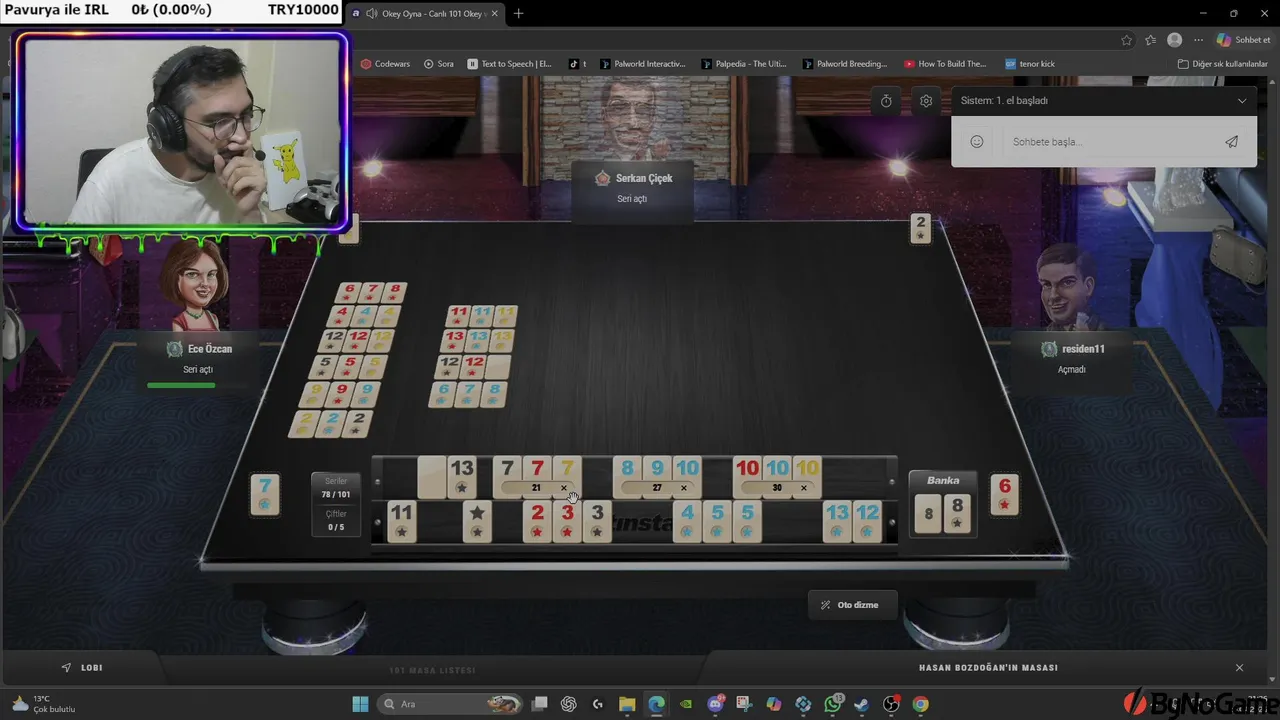Screen dimensions: 1280x720
Task: Expand Diğer sık kullanılanlar folder
Action: pos(1222,64)
